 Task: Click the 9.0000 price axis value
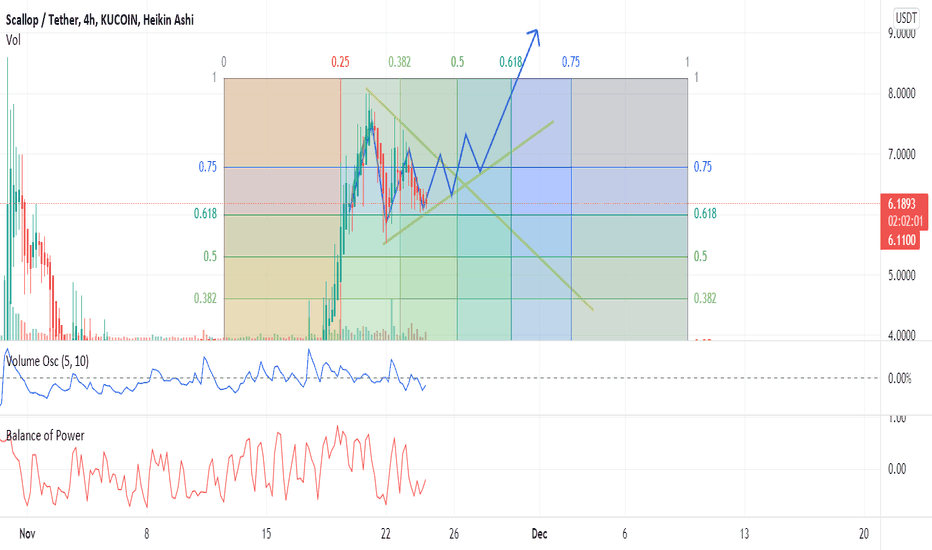[x=902, y=34]
